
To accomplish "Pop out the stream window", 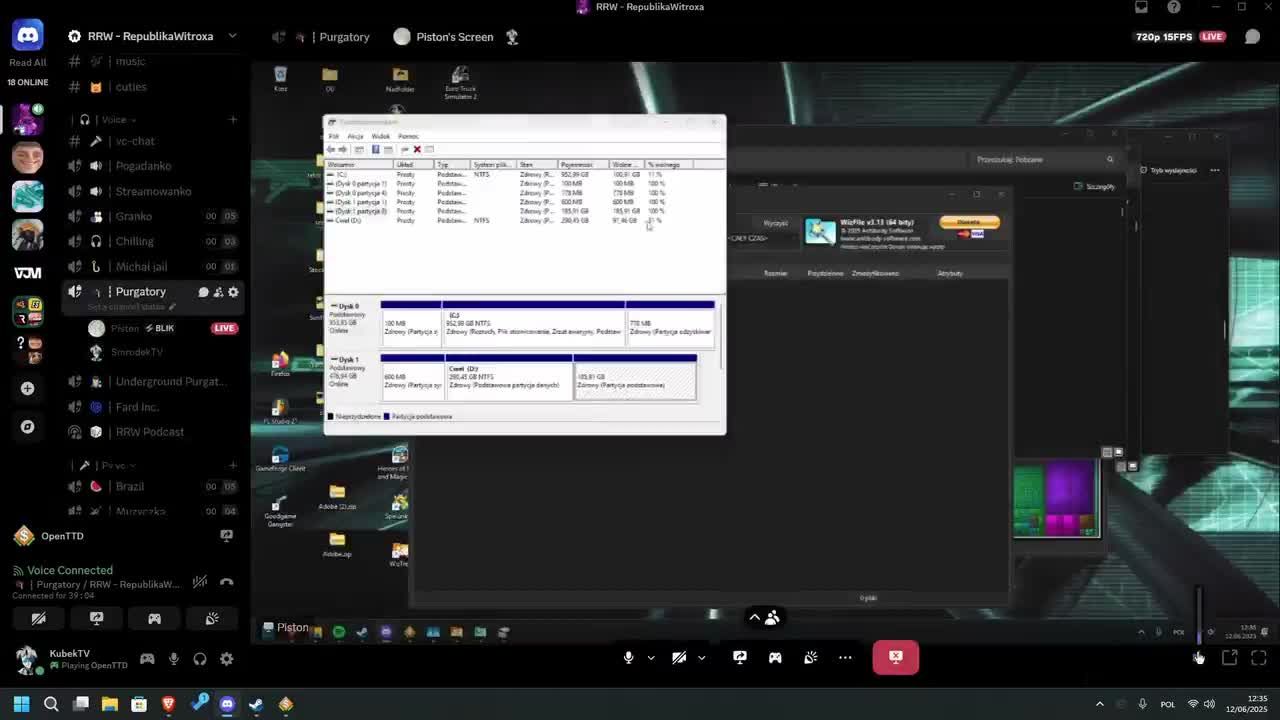I will tap(1230, 657).
